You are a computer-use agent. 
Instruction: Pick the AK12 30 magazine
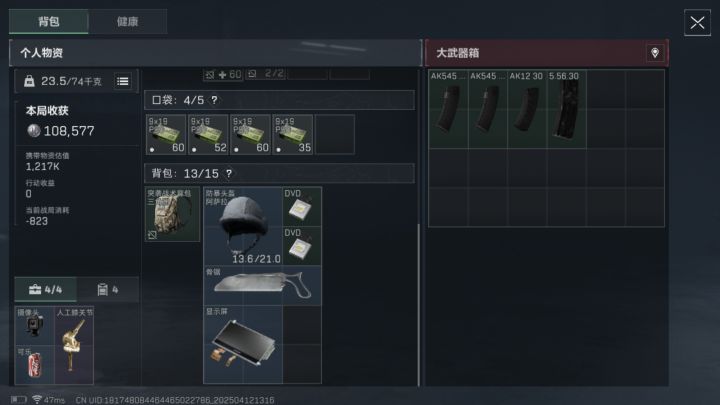(527, 109)
